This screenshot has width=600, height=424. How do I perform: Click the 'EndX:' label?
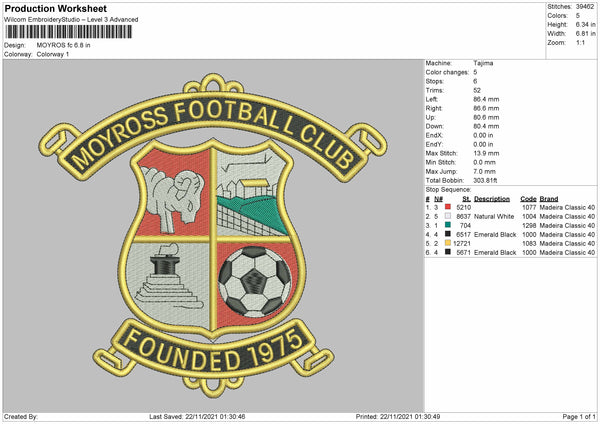click(x=434, y=135)
